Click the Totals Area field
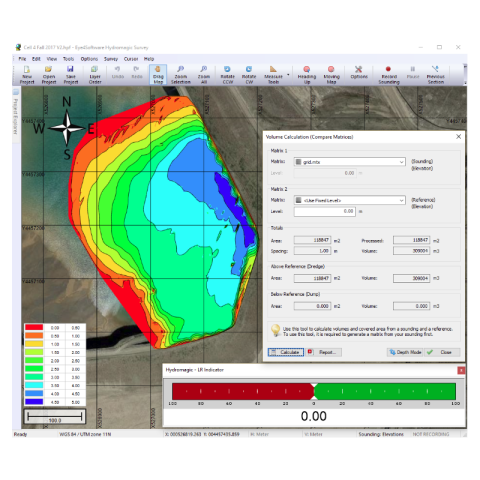This screenshot has width=480, height=480. coord(312,240)
